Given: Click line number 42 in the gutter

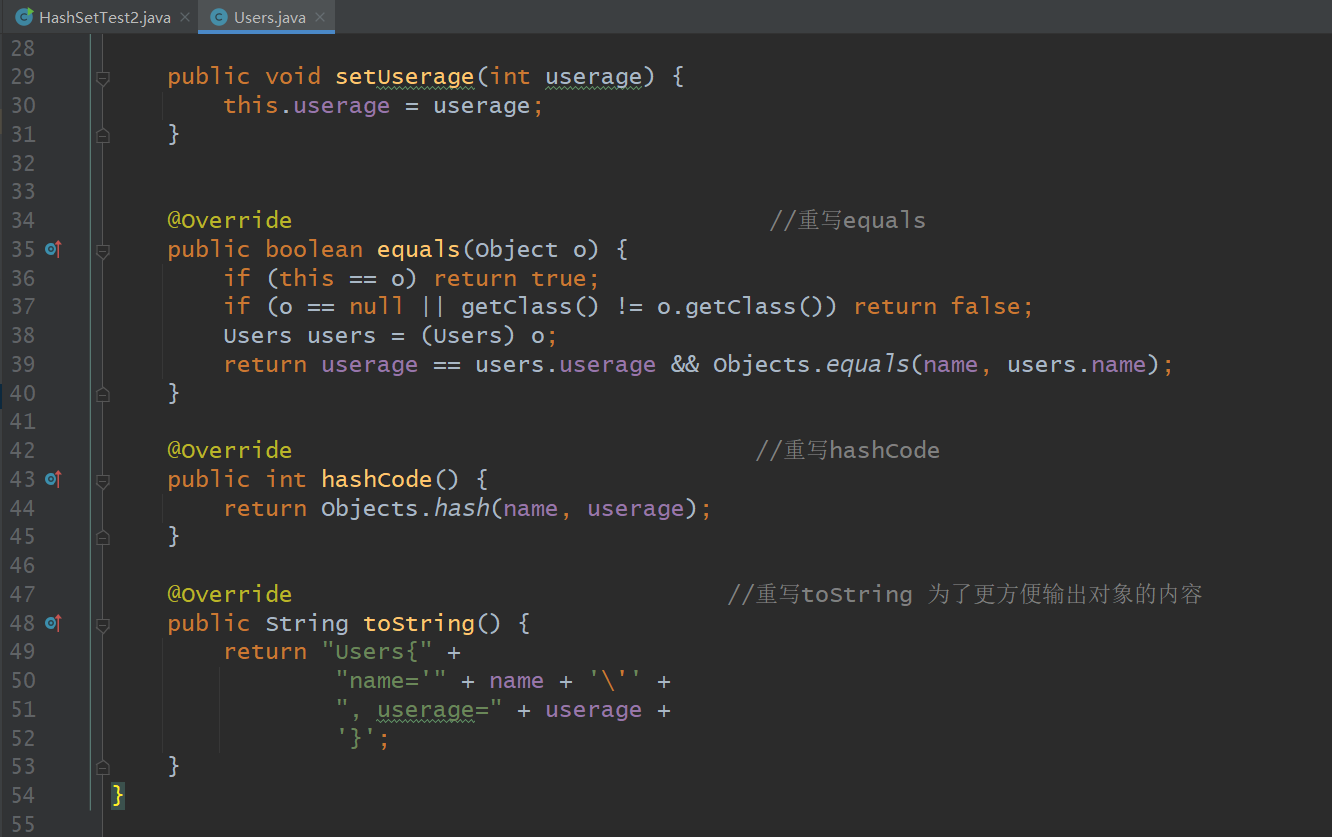Looking at the screenshot, I should pyautogui.click(x=22, y=451).
